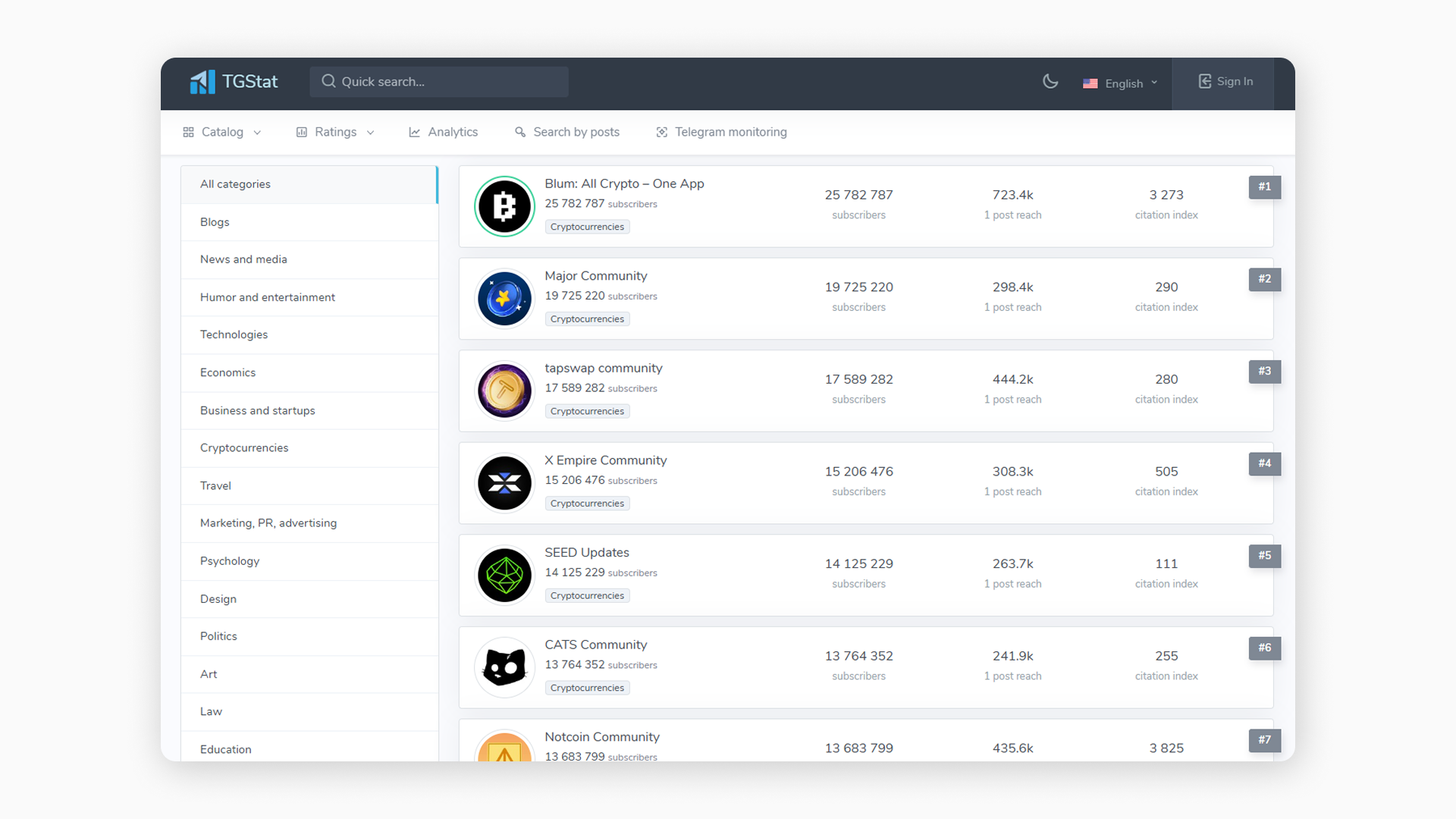Click Cryptocurrencies tag under tapswap community
The height and width of the screenshot is (819, 1456).
click(x=587, y=411)
